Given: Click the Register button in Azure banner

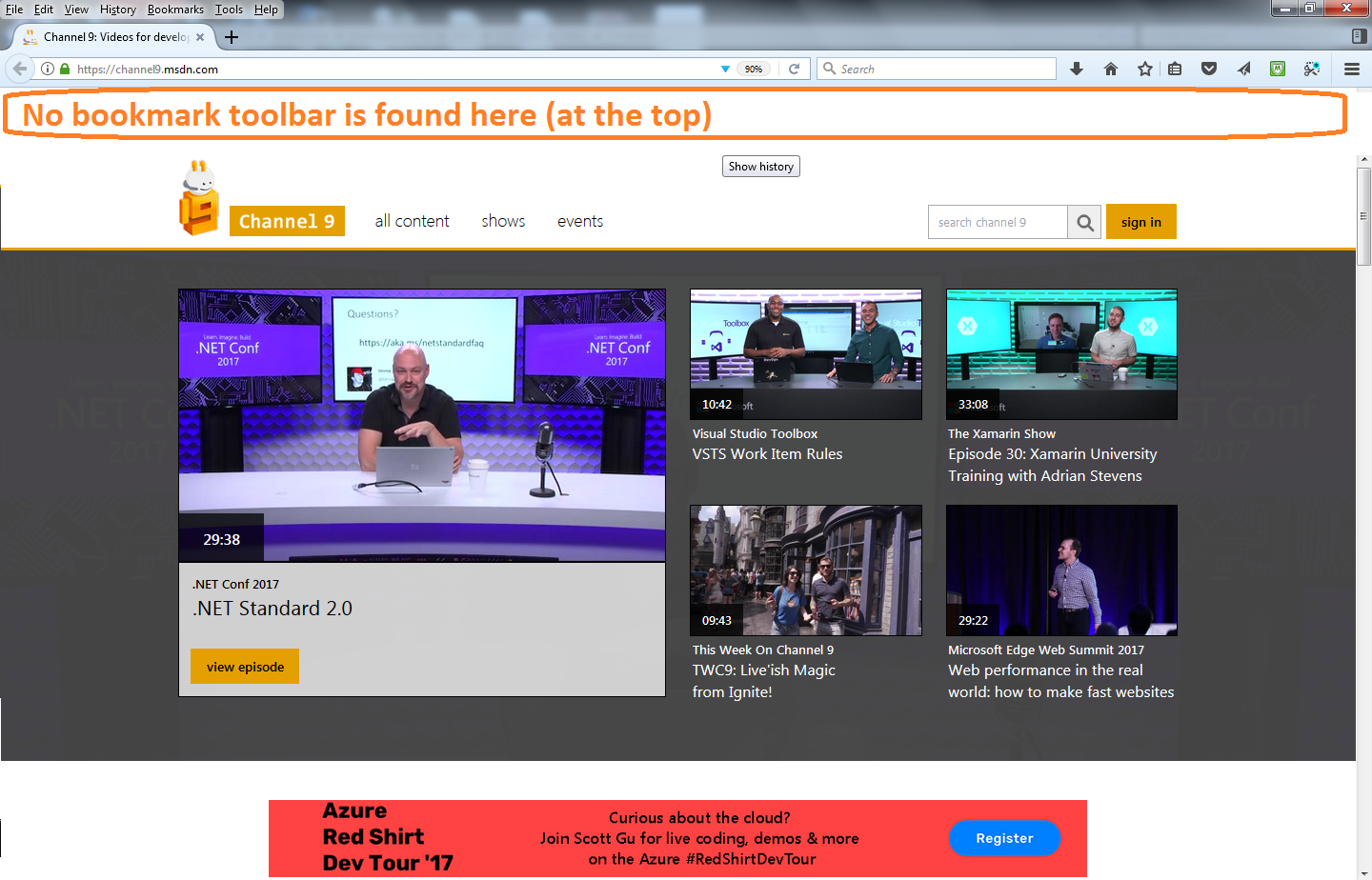Looking at the screenshot, I should pos(1004,838).
